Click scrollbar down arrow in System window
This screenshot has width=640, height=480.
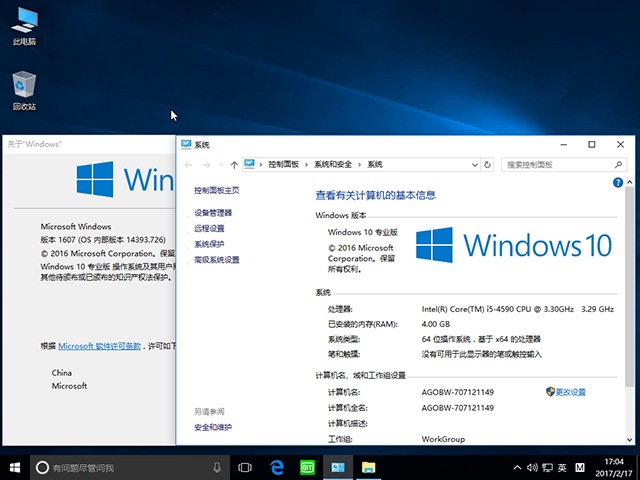pyautogui.click(x=629, y=440)
